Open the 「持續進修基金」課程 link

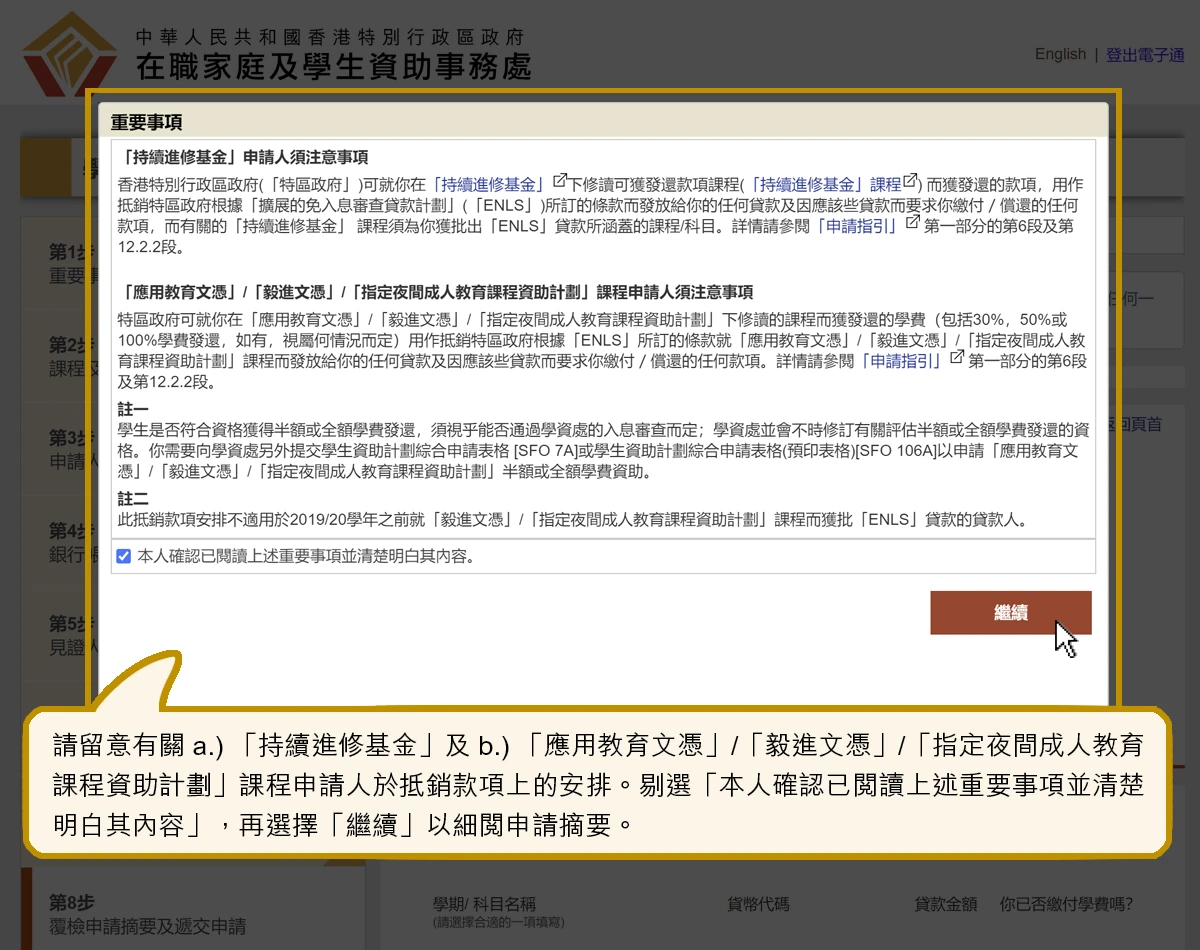[x=824, y=185]
